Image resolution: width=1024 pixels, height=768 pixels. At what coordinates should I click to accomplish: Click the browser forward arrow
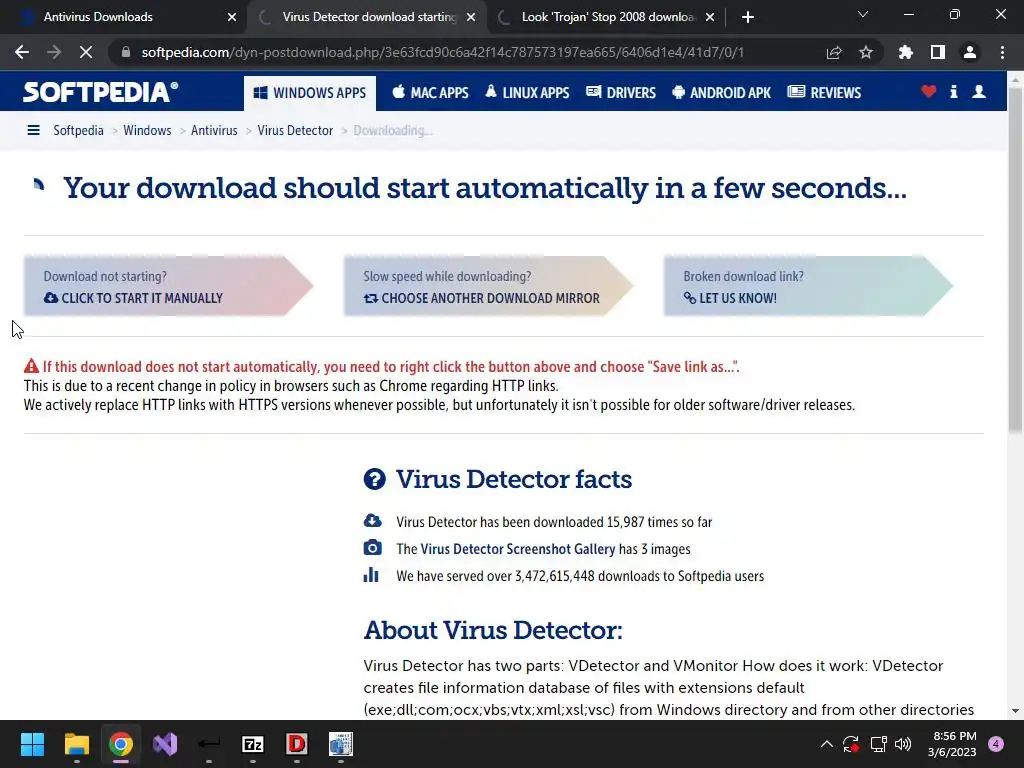[54, 52]
